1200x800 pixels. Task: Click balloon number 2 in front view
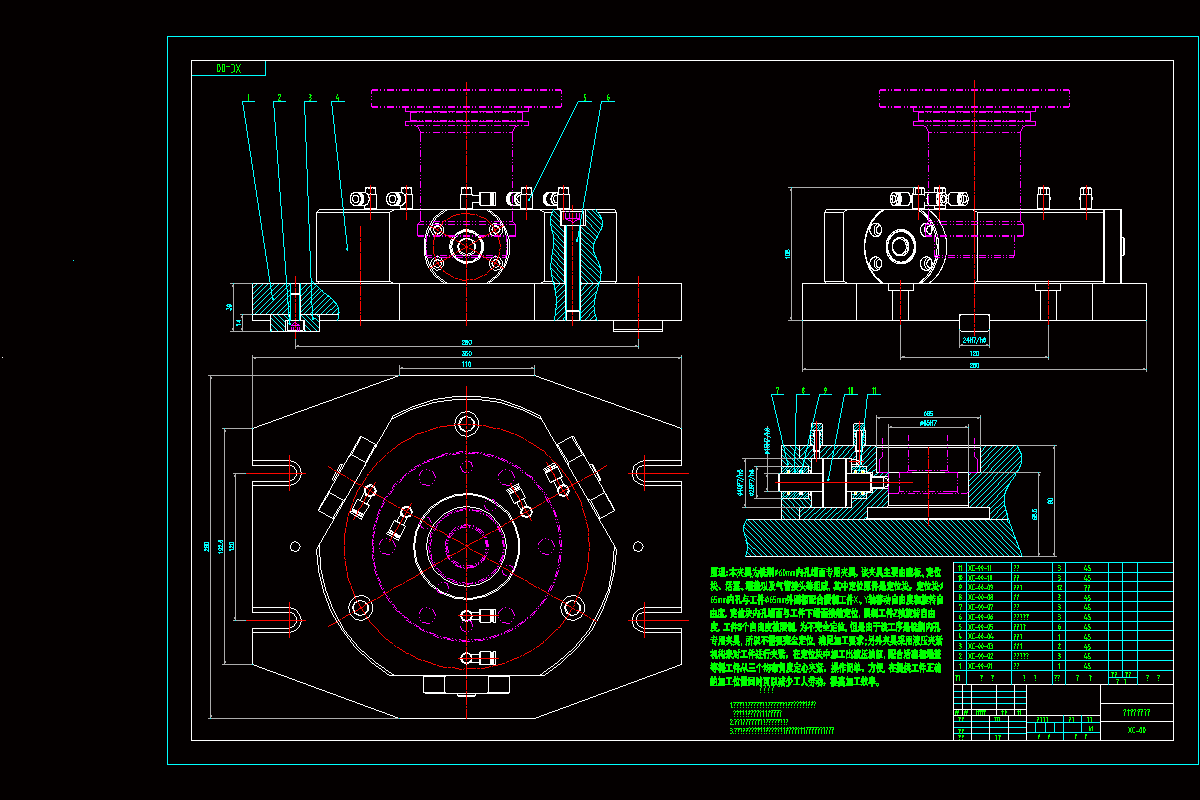coord(280,98)
